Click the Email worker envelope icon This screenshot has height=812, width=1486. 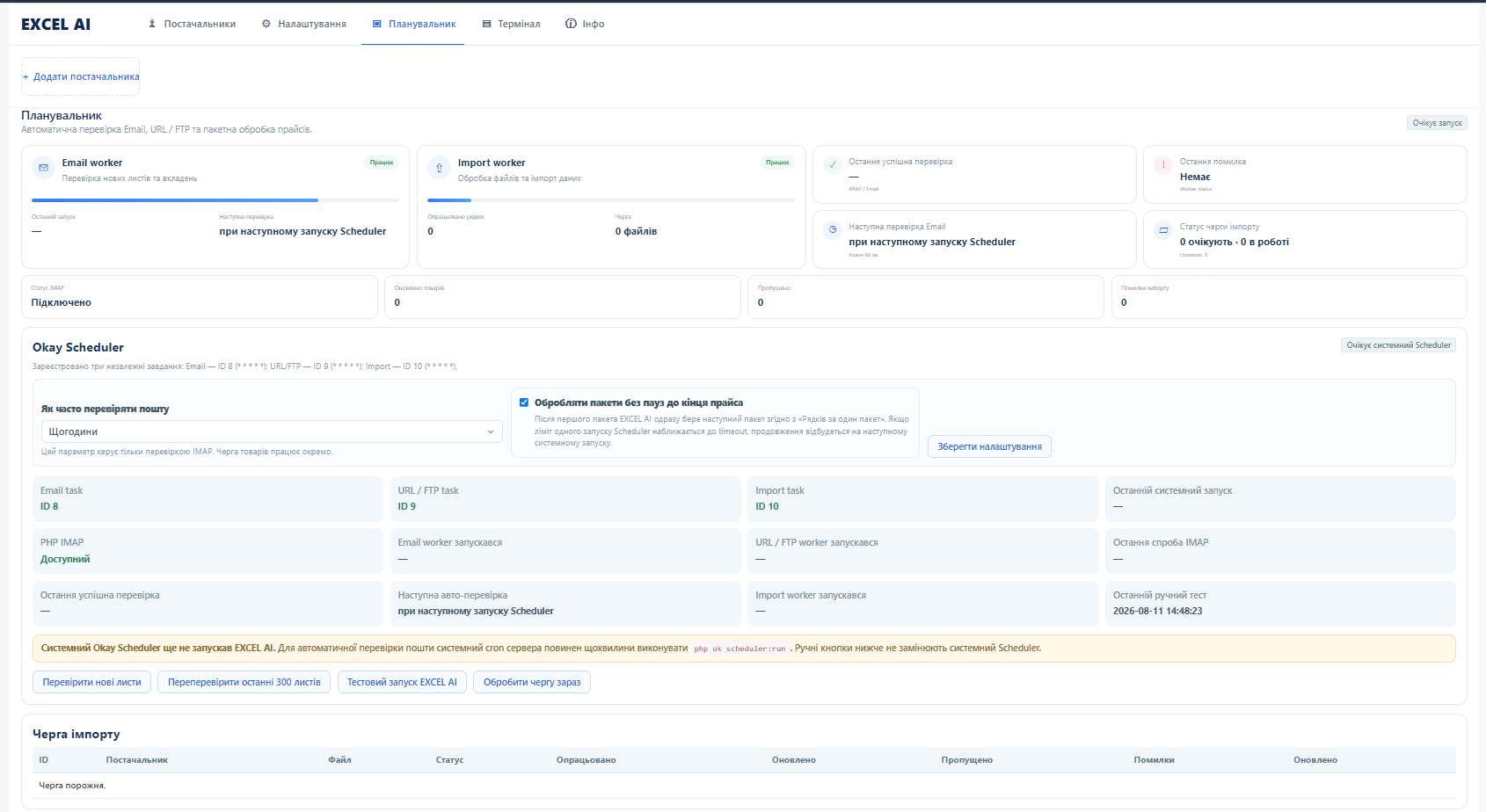(x=43, y=167)
